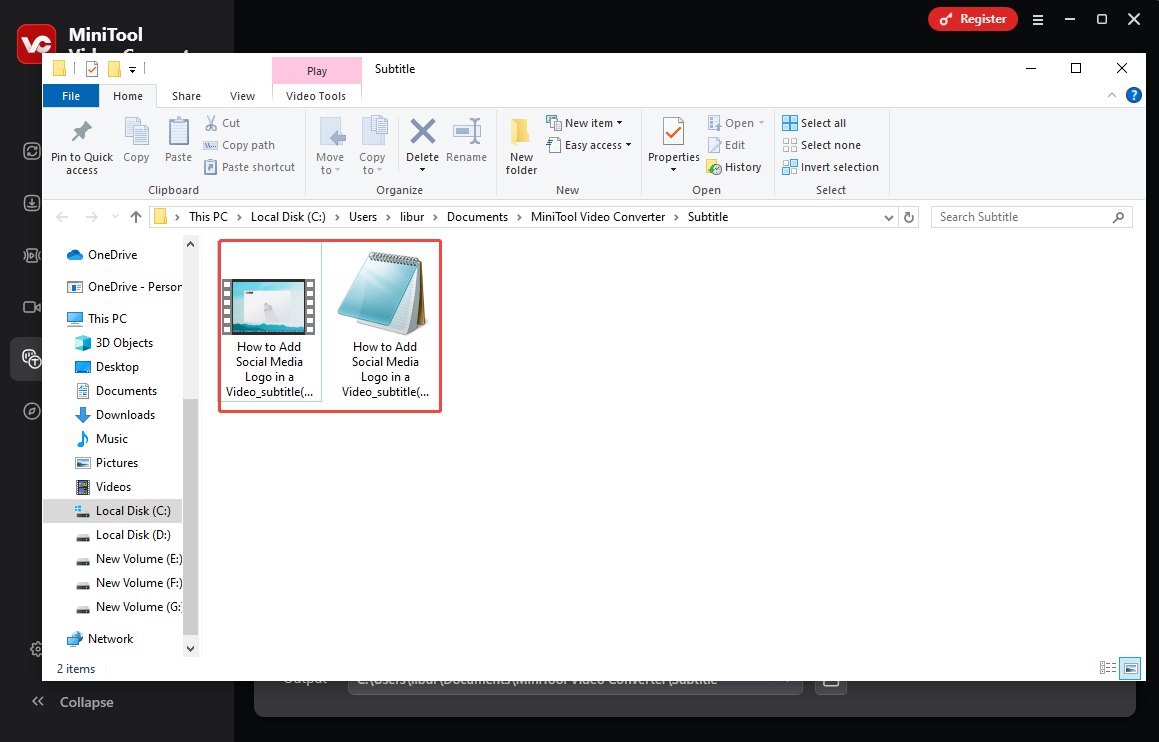Click Collapse in MiniTool sidebar

[x=72, y=702]
